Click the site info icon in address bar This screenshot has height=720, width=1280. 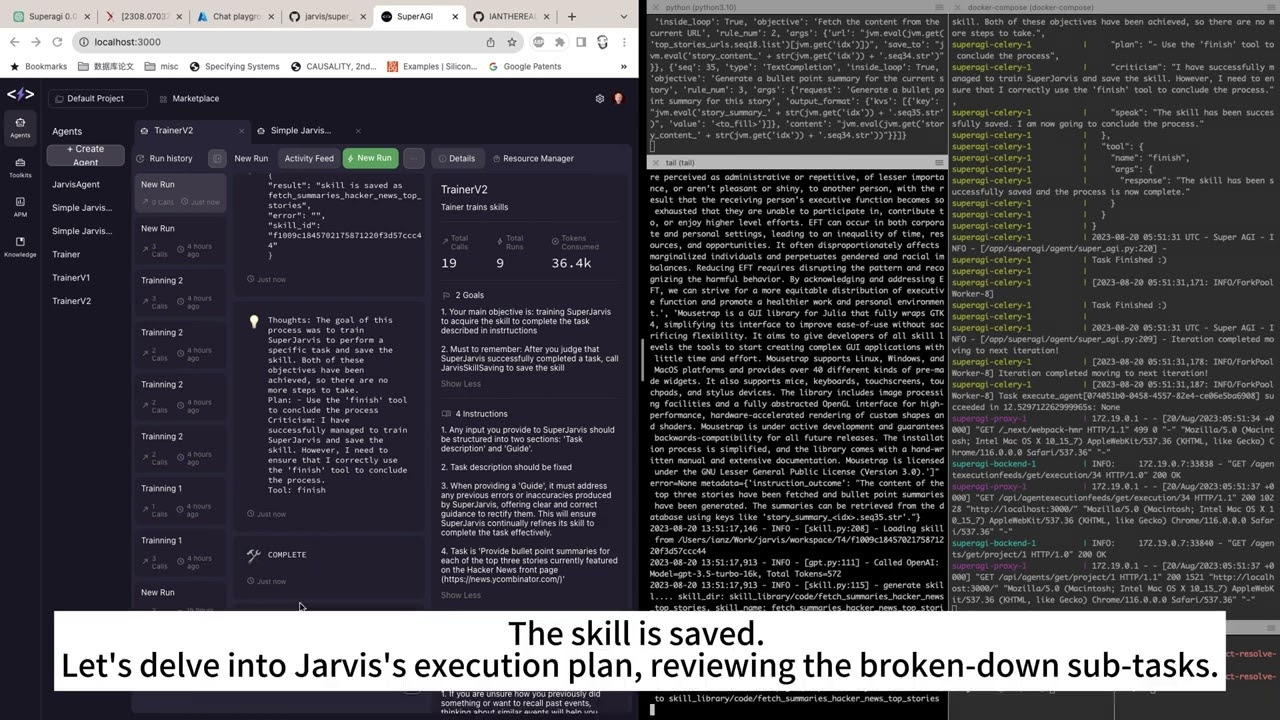coord(85,42)
